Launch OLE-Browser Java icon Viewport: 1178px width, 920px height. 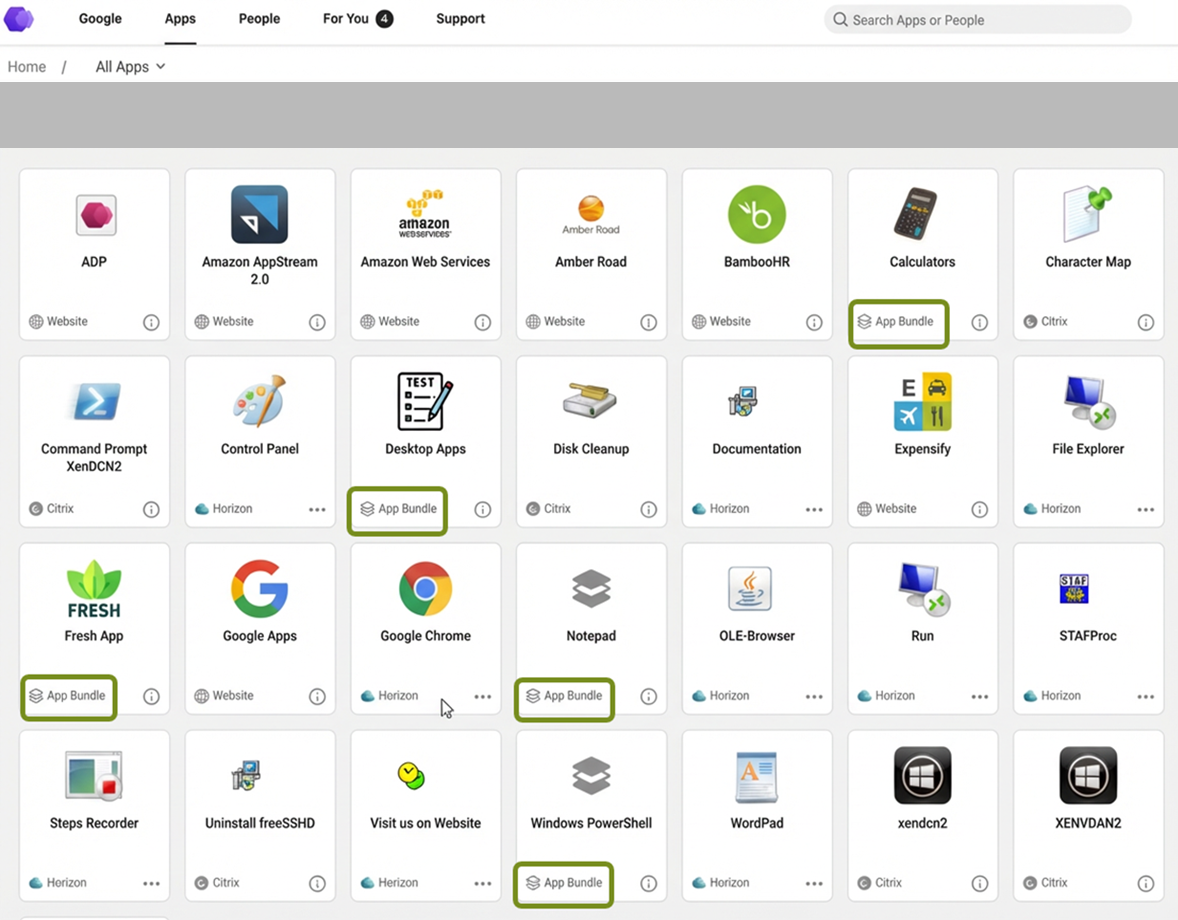(750, 588)
